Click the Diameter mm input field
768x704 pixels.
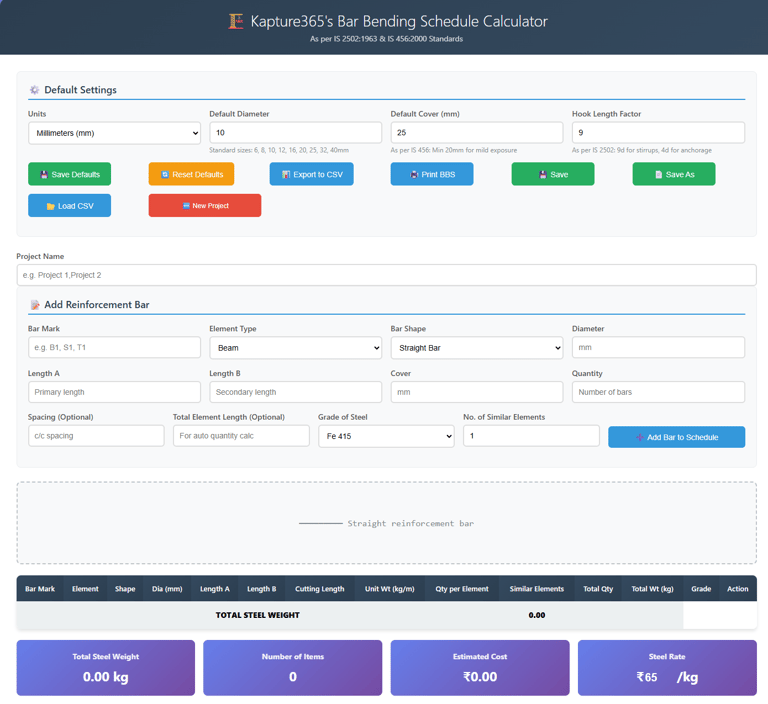click(658, 347)
